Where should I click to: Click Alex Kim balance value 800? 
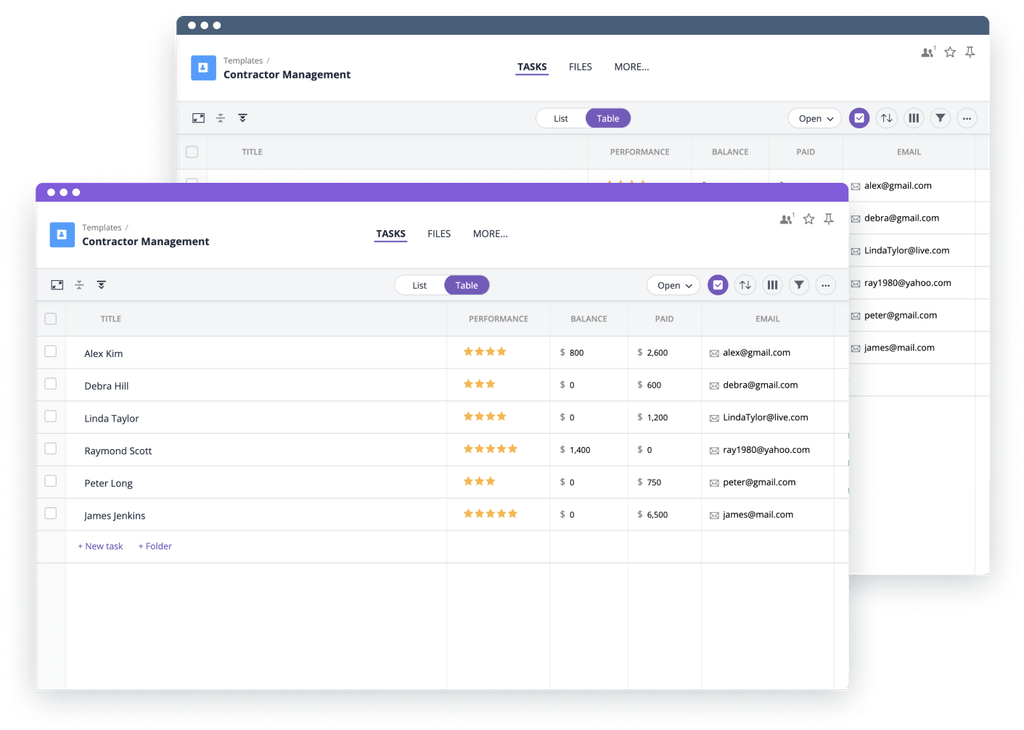(577, 353)
